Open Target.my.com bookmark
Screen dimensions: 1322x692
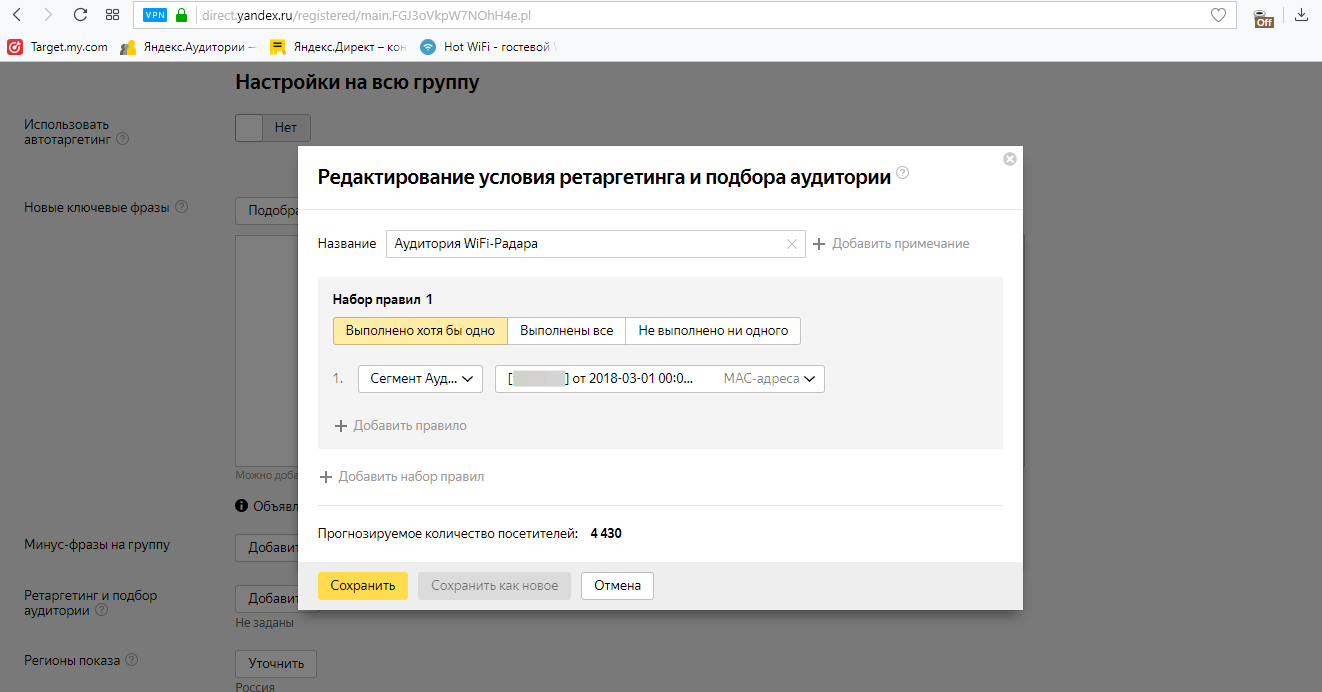click(x=58, y=47)
